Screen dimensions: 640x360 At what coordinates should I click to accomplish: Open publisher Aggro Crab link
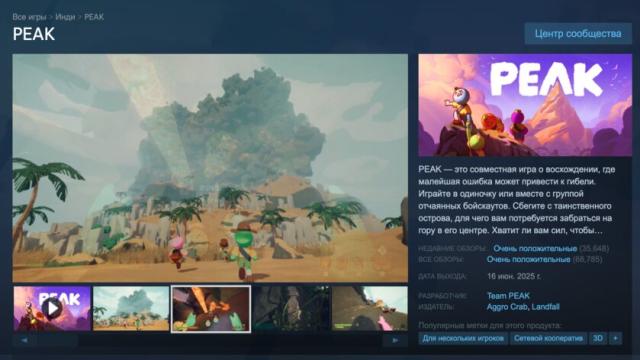pos(503,307)
